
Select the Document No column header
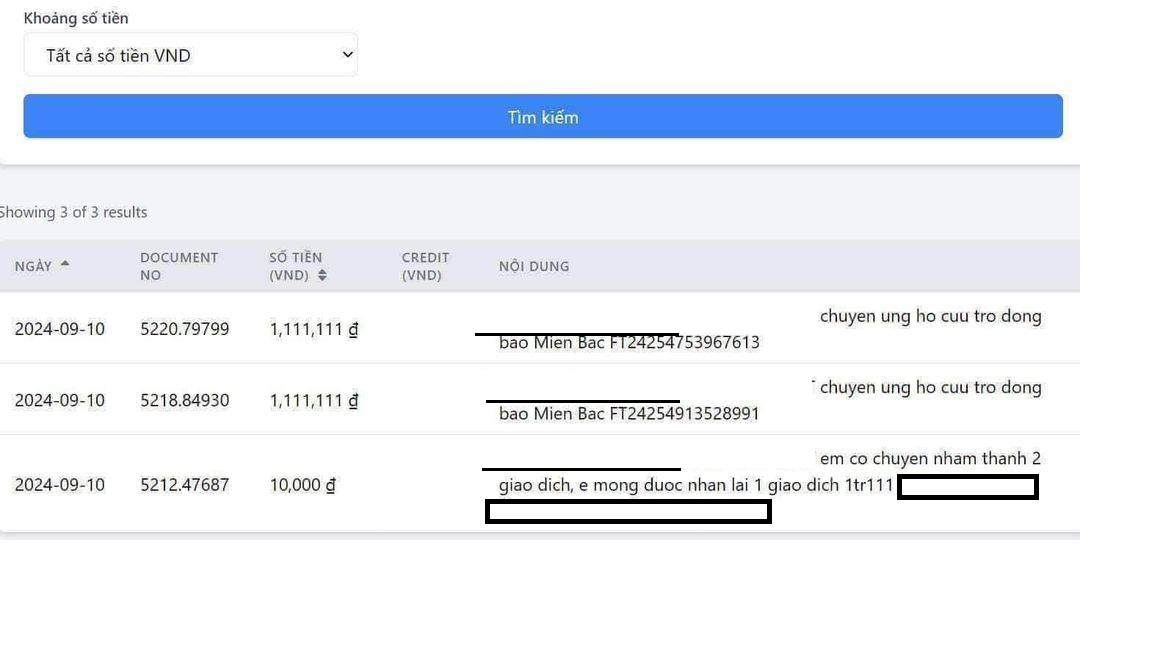coord(178,266)
